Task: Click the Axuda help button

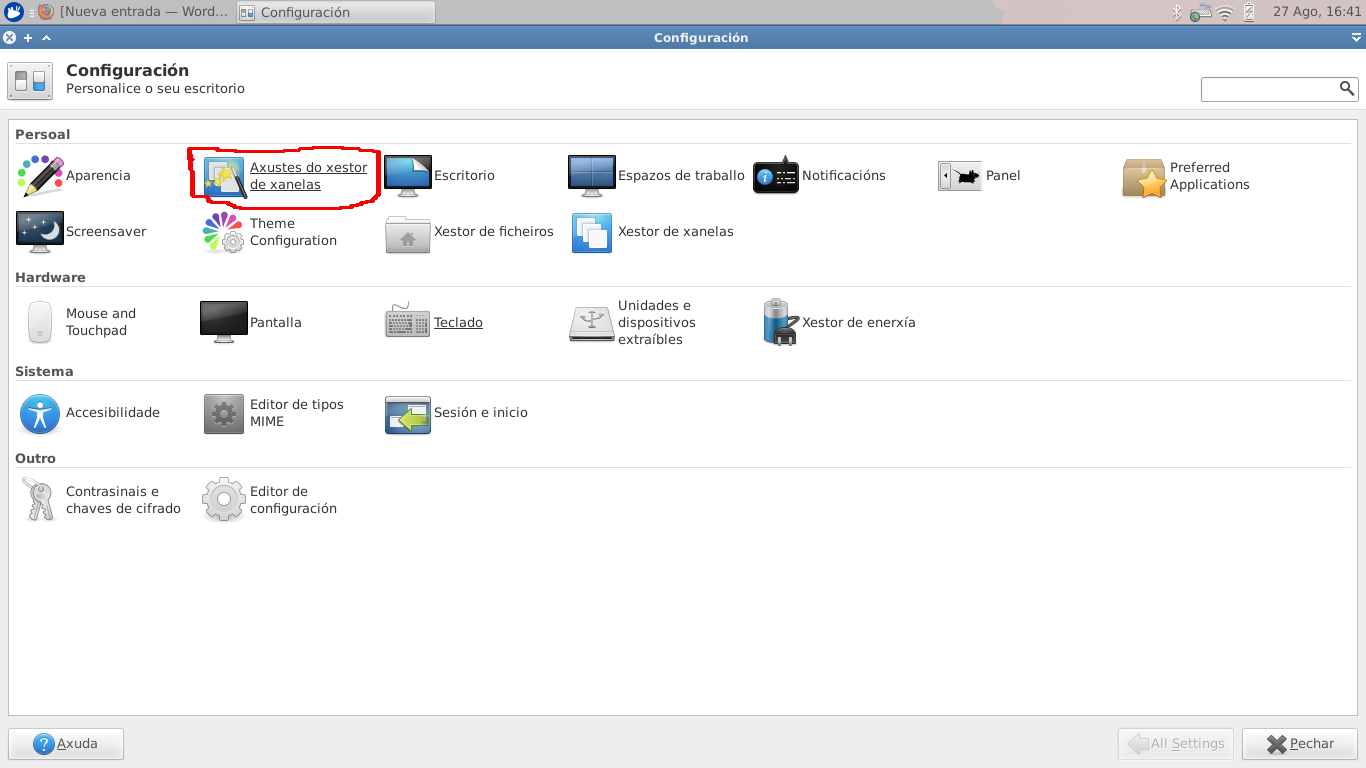Action: (x=66, y=744)
